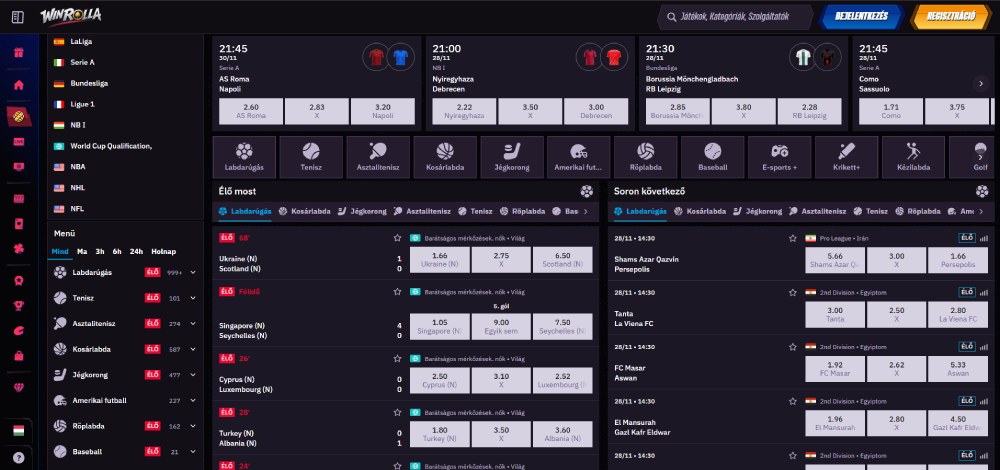The height and width of the screenshot is (470, 1000).
Task: Select the Kézilabda sport tile
Action: coord(913,157)
